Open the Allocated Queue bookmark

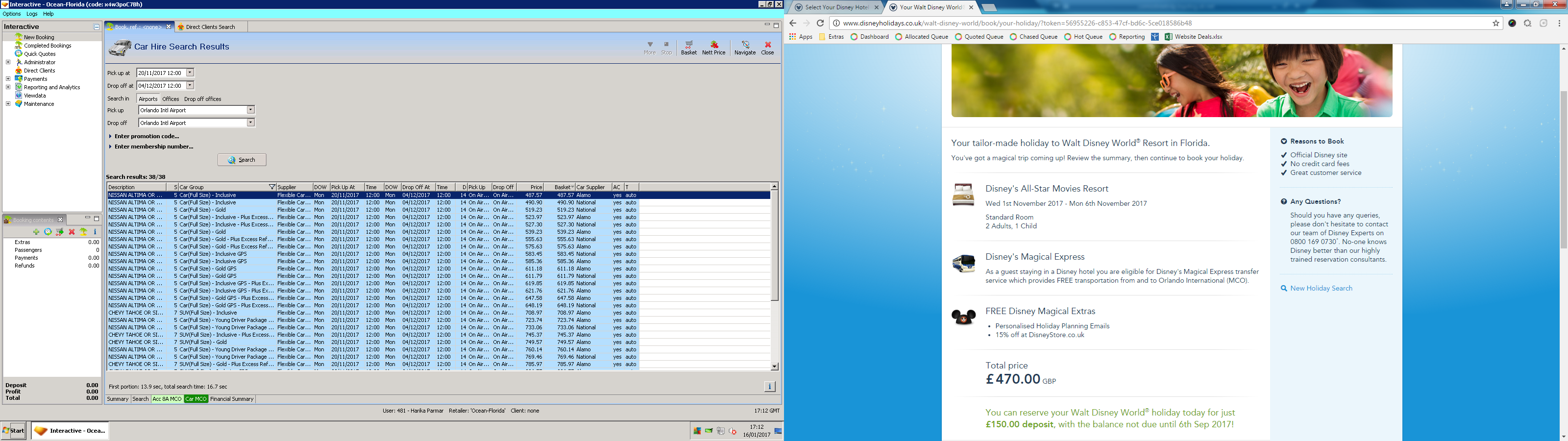(x=921, y=37)
